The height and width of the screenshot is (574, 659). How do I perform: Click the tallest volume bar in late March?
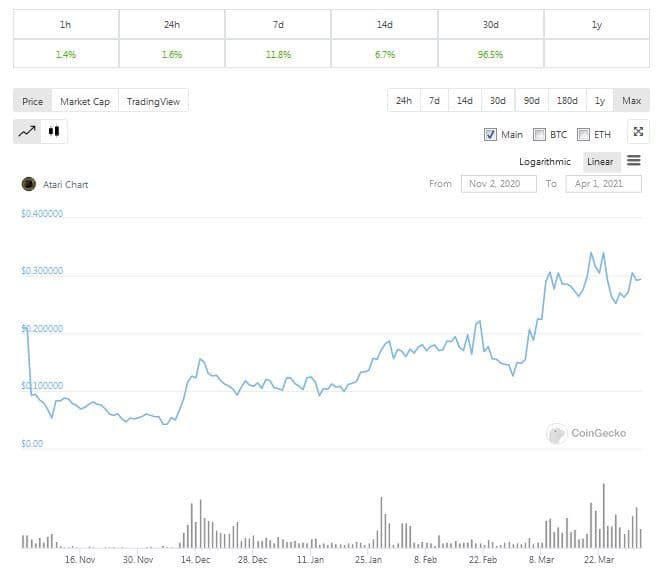pos(604,516)
